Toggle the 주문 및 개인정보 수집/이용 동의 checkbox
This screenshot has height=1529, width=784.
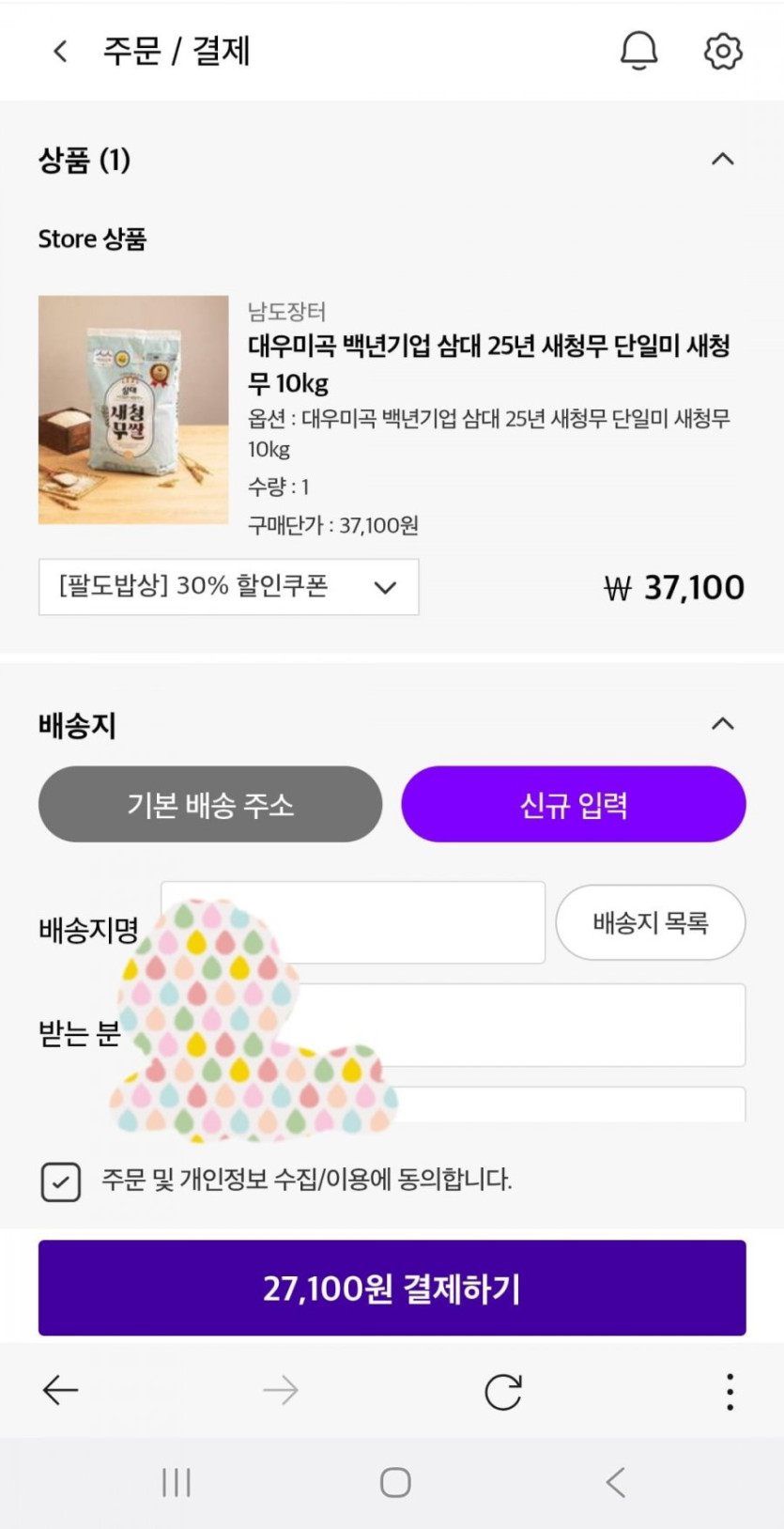pyautogui.click(x=61, y=1181)
